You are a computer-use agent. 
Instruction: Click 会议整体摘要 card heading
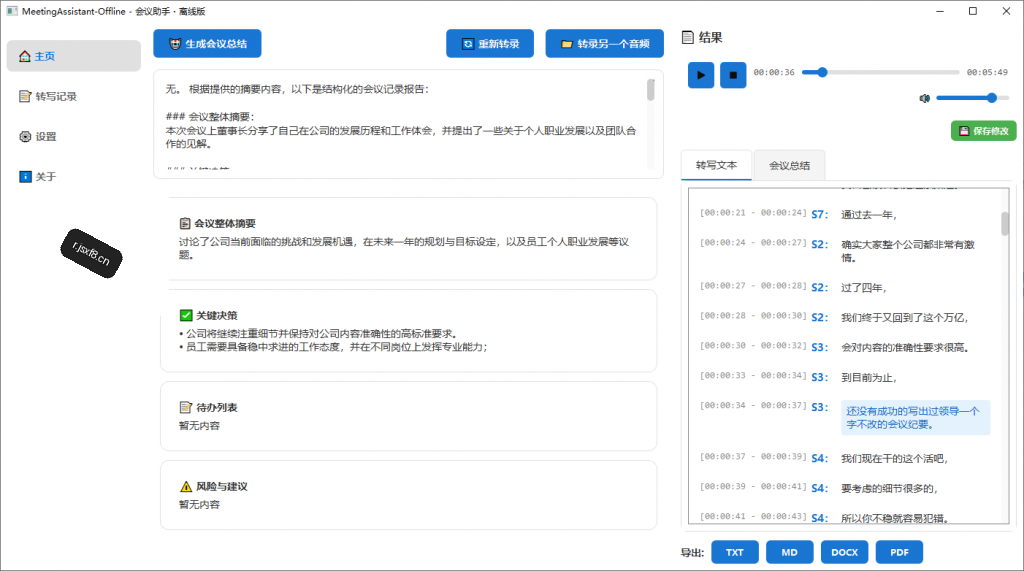[225, 223]
